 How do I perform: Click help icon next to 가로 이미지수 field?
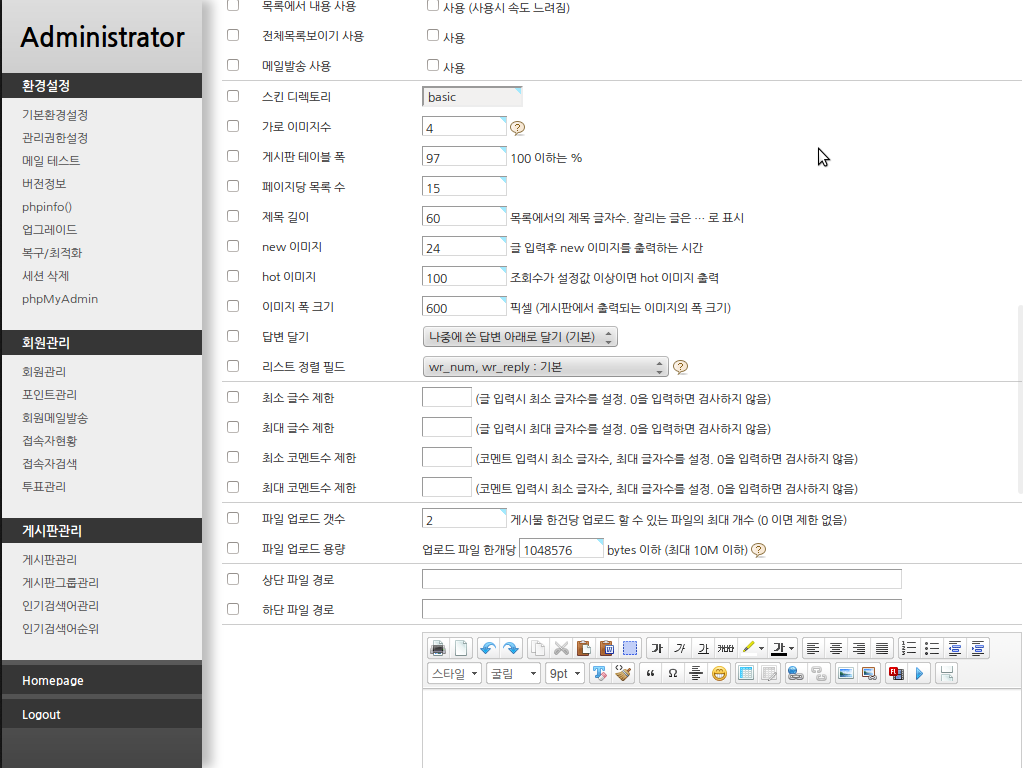518,128
